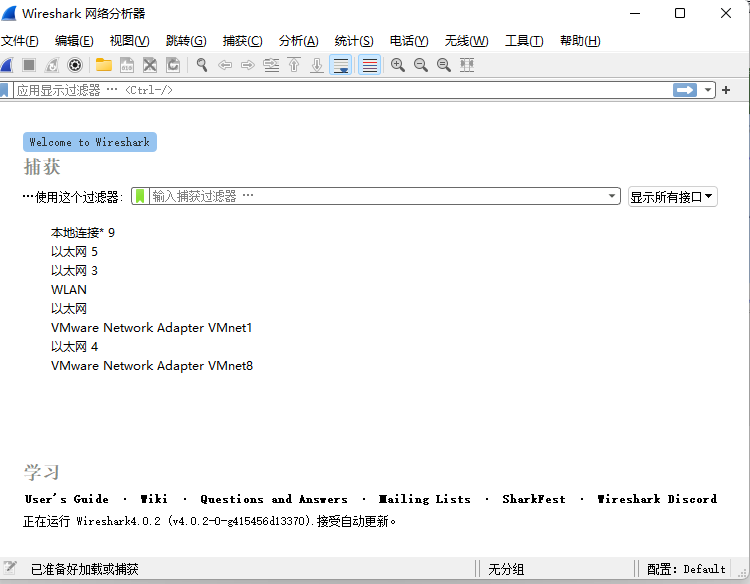Screen dimensions: 750x584
Task: Select VMware Network Adapter VMnet8
Action: (152, 366)
